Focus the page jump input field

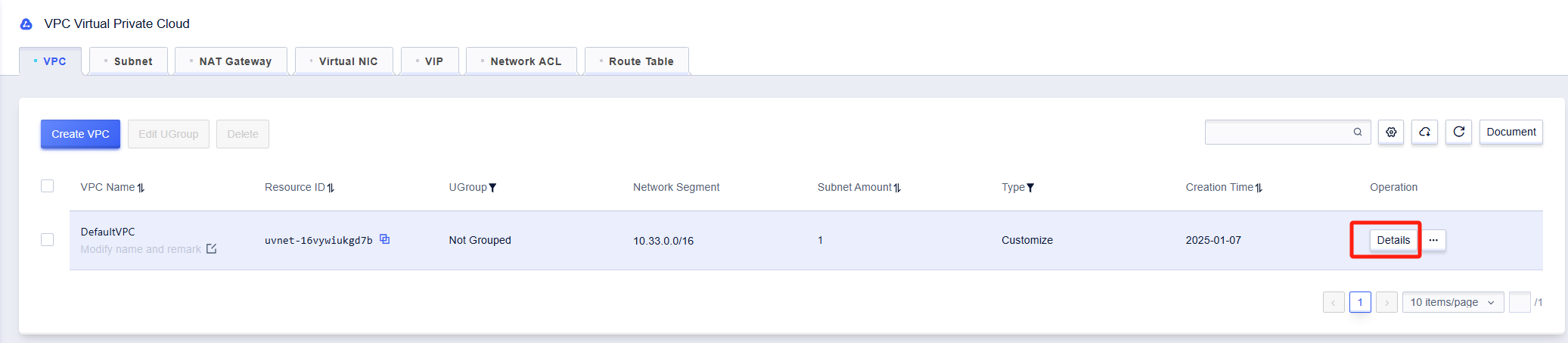tap(1520, 302)
